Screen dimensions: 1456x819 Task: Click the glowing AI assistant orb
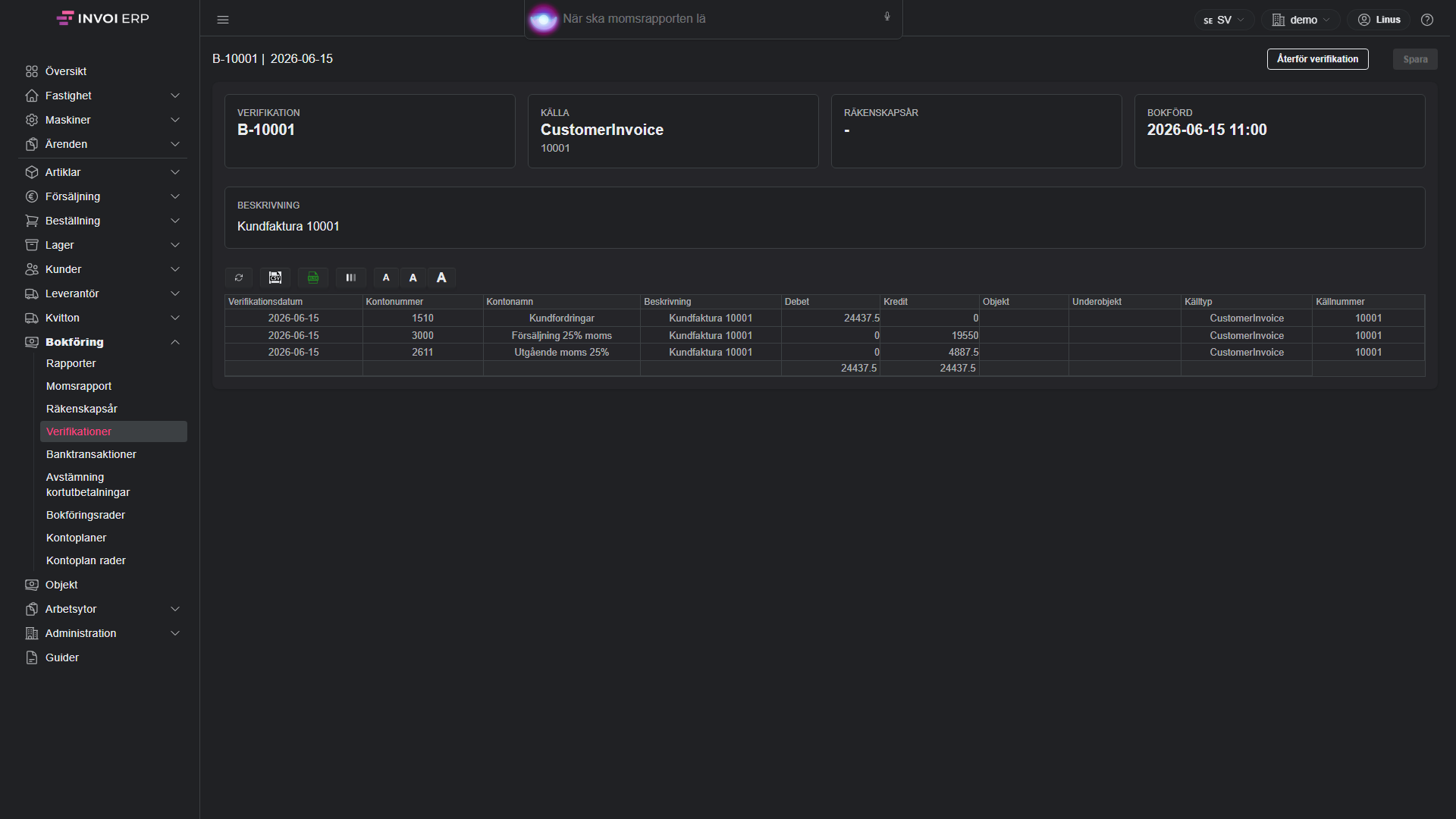(x=543, y=19)
